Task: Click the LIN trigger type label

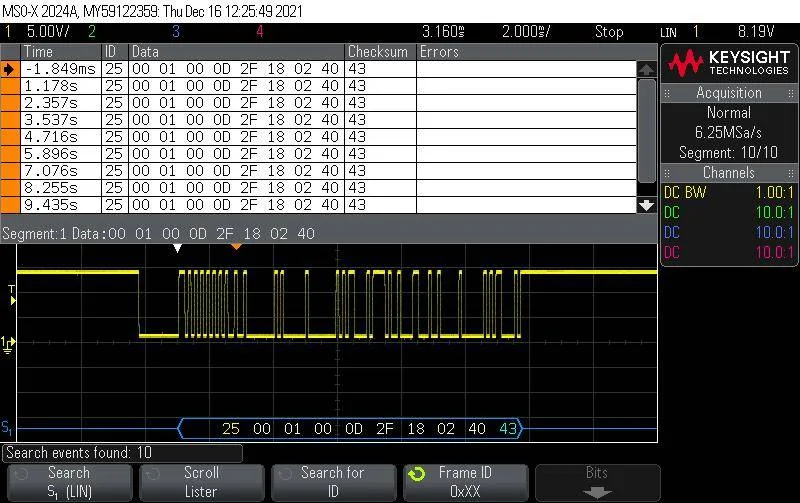Action: click(668, 33)
